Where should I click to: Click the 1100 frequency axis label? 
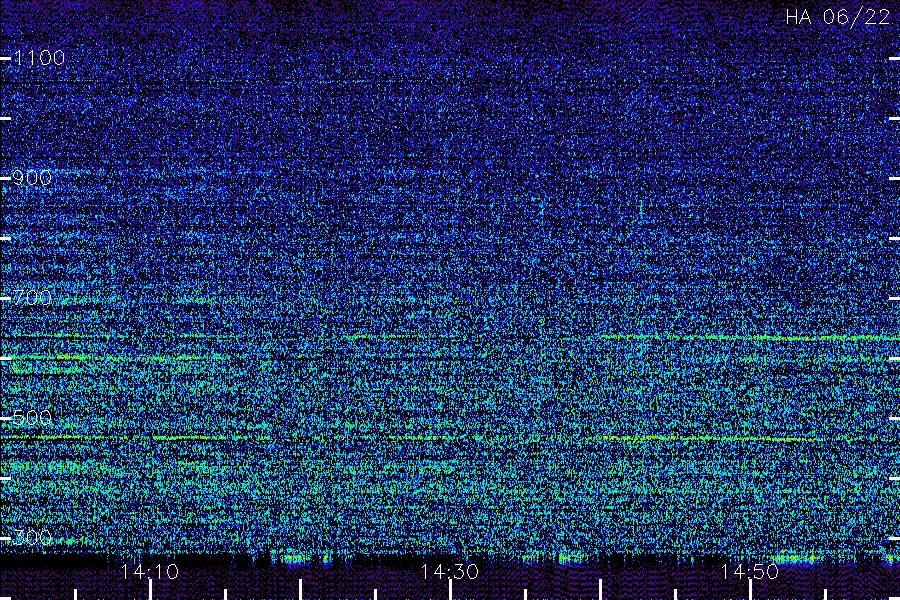39,58
